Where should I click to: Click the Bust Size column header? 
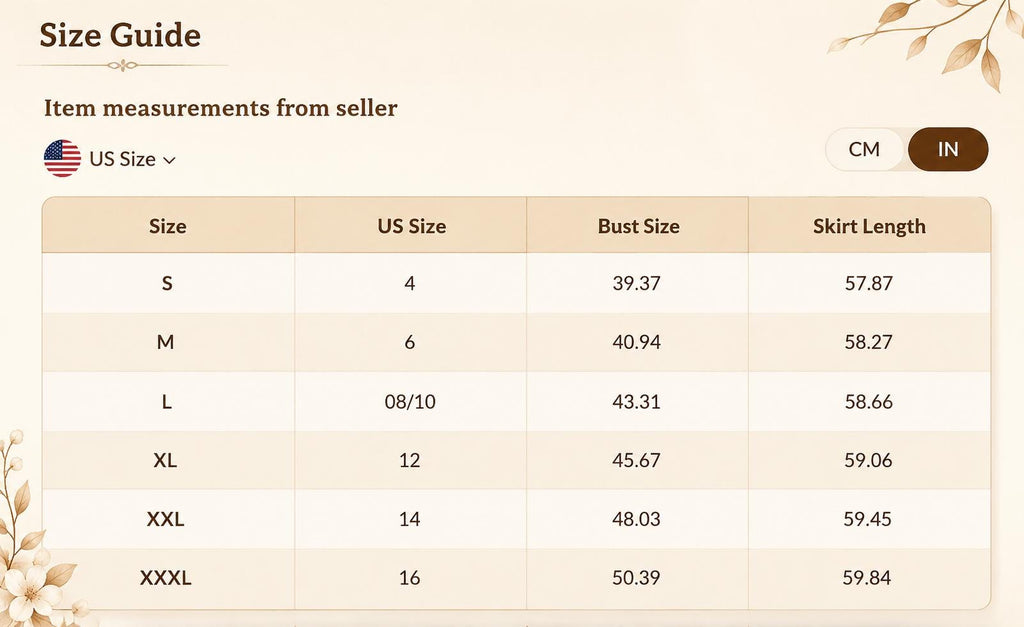pyautogui.click(x=638, y=226)
